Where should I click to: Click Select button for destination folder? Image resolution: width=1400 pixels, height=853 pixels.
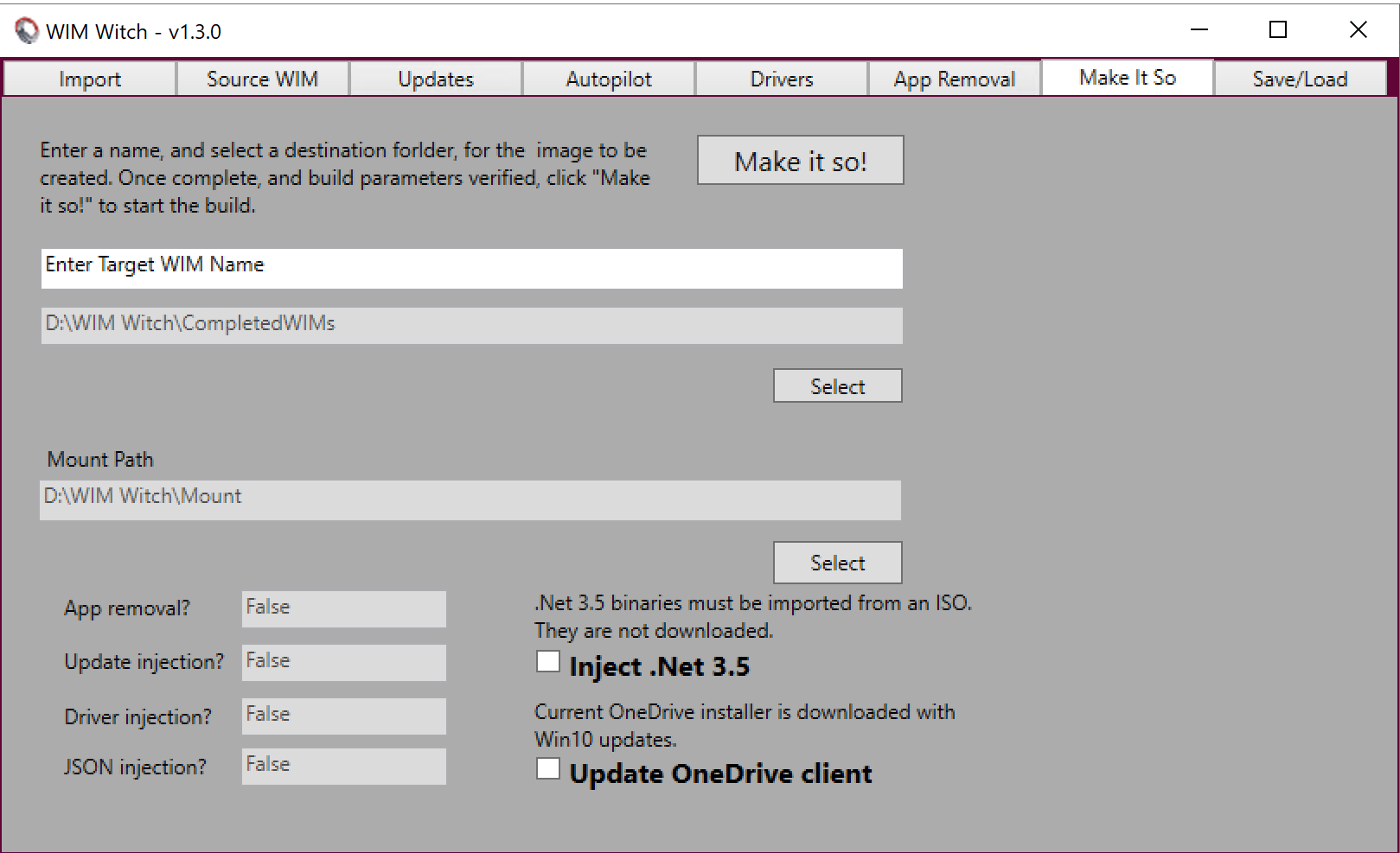pos(837,385)
